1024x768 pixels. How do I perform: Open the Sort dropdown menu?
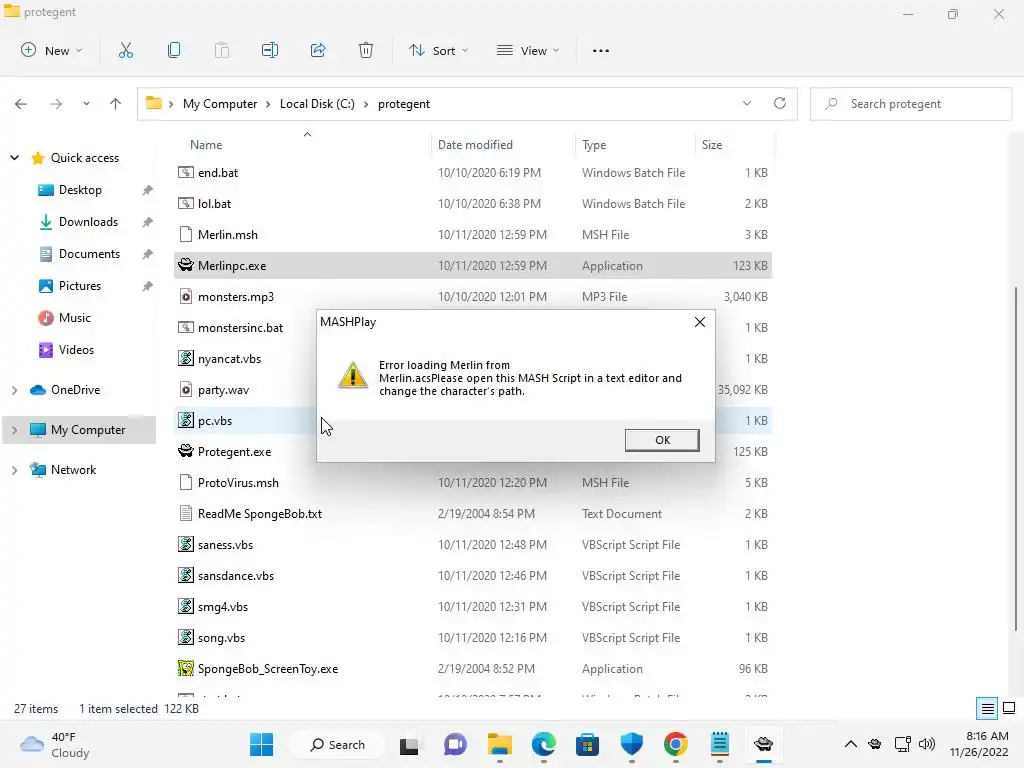coord(438,50)
